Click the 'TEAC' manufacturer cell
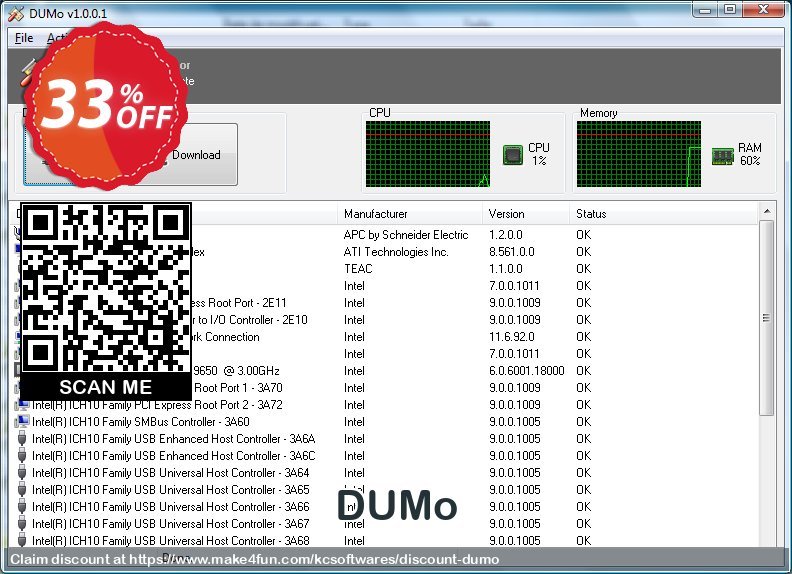 (x=358, y=269)
